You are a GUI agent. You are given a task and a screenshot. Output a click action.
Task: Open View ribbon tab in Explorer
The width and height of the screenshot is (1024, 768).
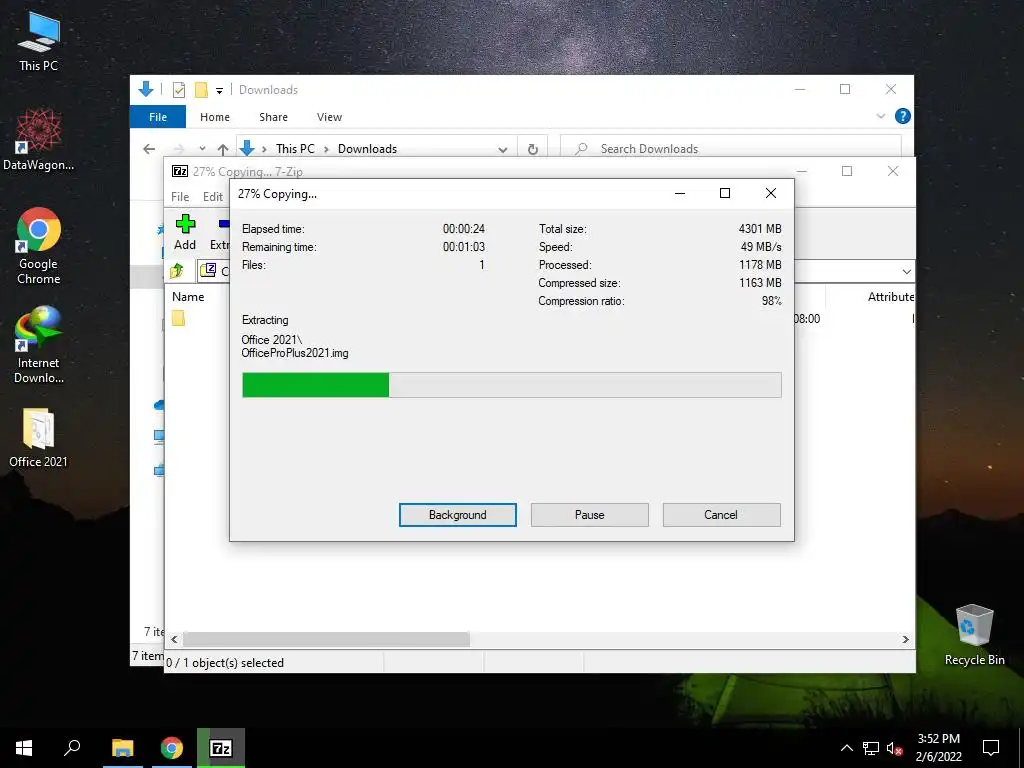[x=329, y=117]
